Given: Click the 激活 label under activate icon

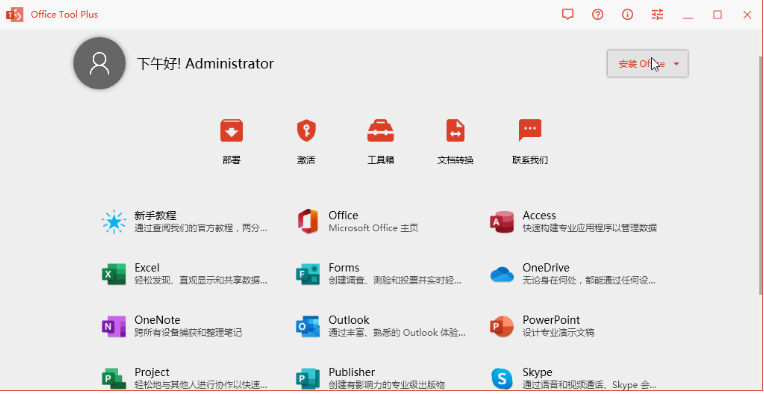Looking at the screenshot, I should pyautogui.click(x=306, y=160).
